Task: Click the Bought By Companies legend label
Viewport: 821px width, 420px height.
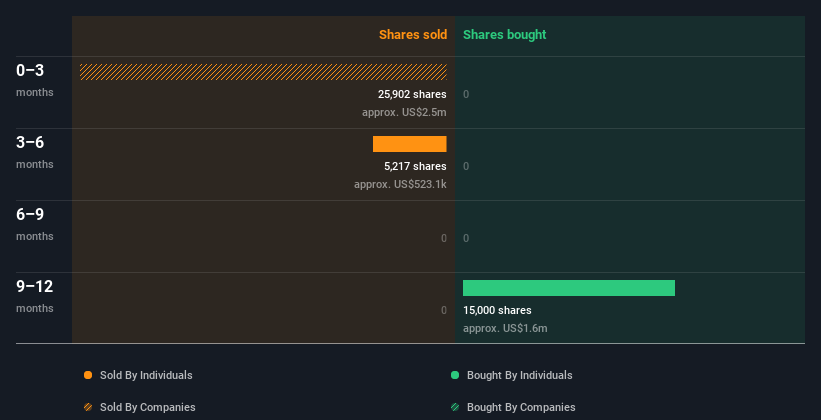Action: click(521, 407)
